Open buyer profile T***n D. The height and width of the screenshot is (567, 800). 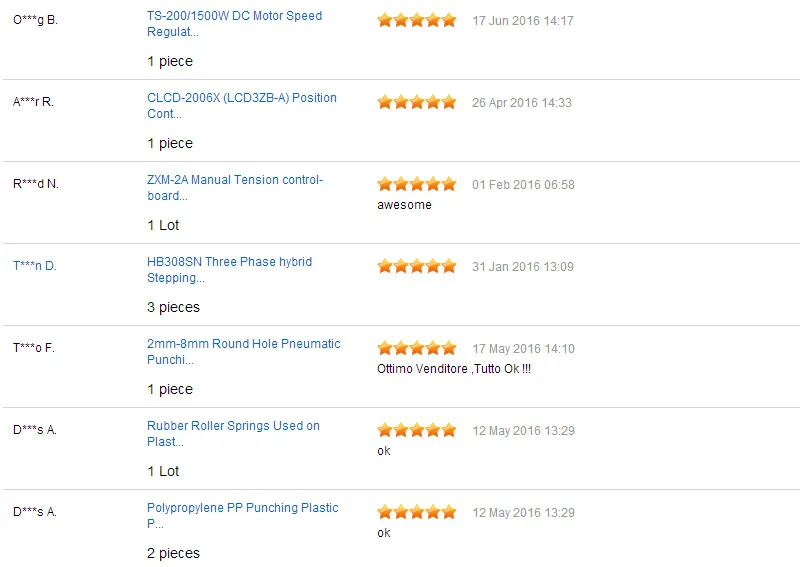pyautogui.click(x=35, y=266)
